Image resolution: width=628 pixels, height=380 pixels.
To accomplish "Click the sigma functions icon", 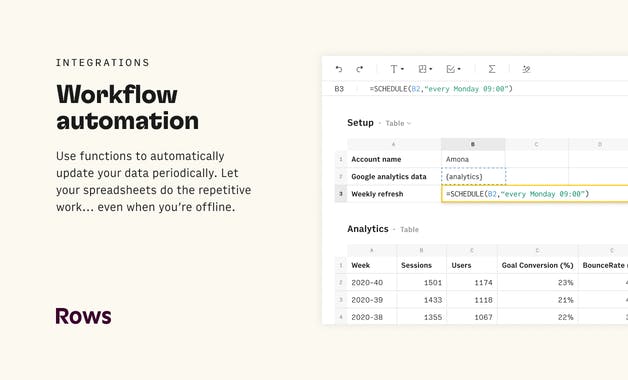I will tap(492, 69).
